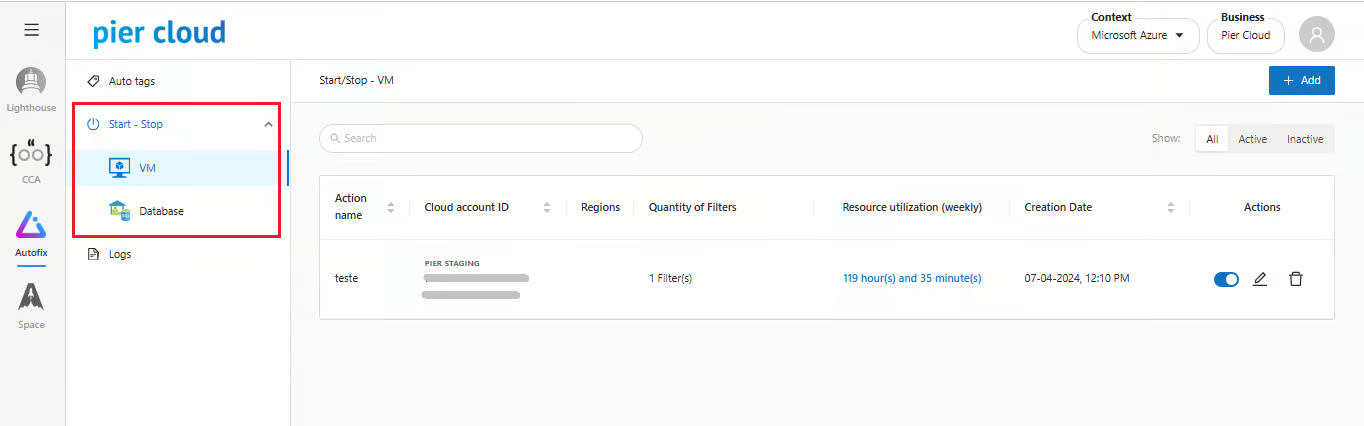1364x426 pixels.
Task: Open the Space rocket icon
Action: point(31,297)
